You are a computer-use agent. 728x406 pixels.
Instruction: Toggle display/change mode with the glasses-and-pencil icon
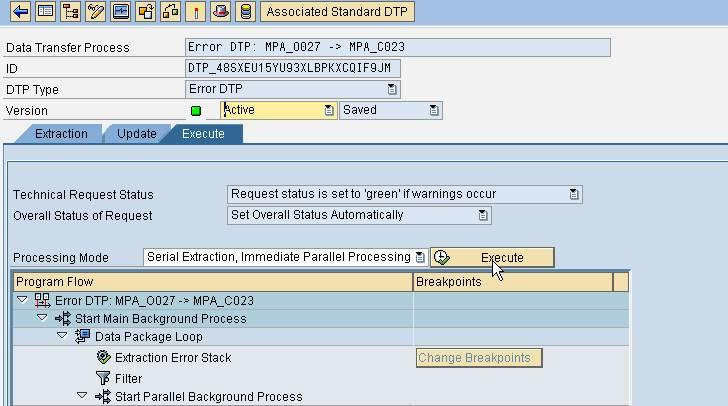tap(96, 12)
